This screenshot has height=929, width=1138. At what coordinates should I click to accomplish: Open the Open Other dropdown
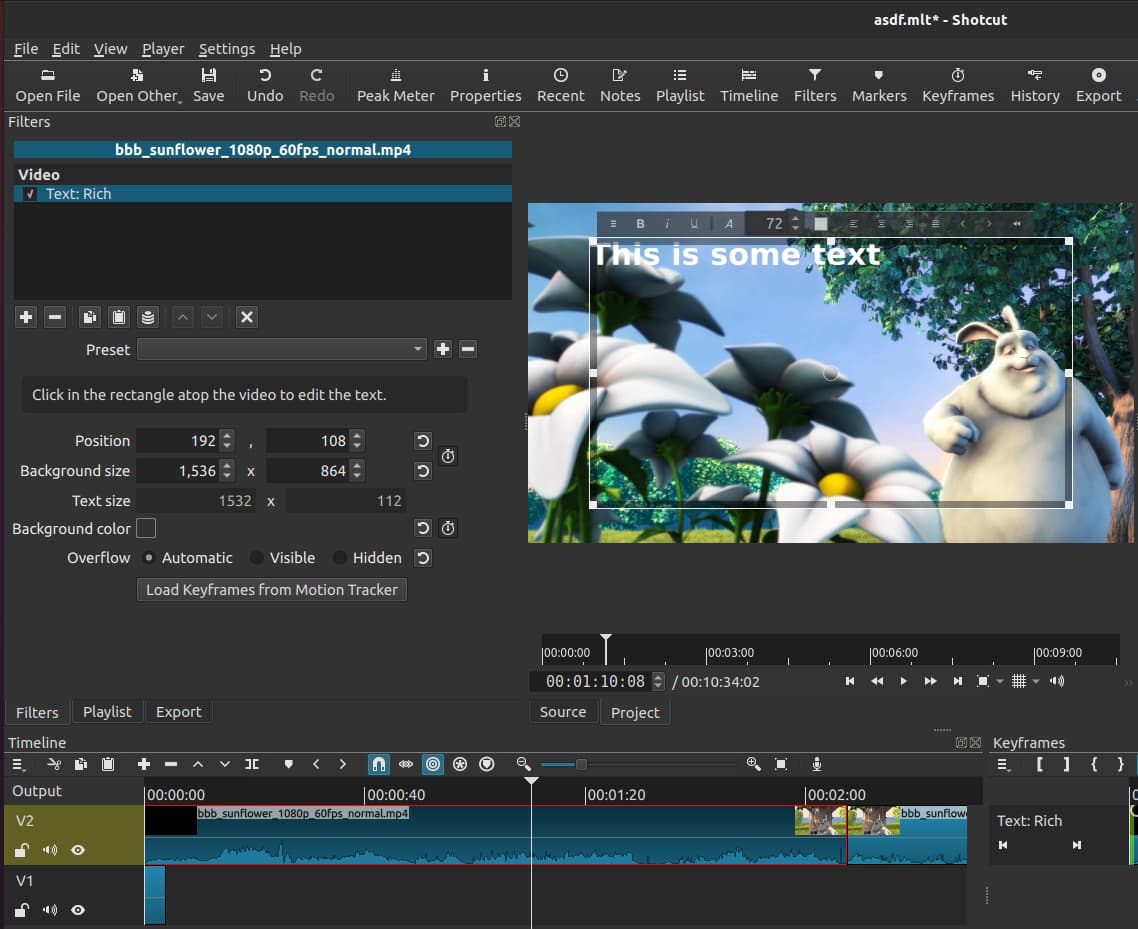(x=138, y=85)
